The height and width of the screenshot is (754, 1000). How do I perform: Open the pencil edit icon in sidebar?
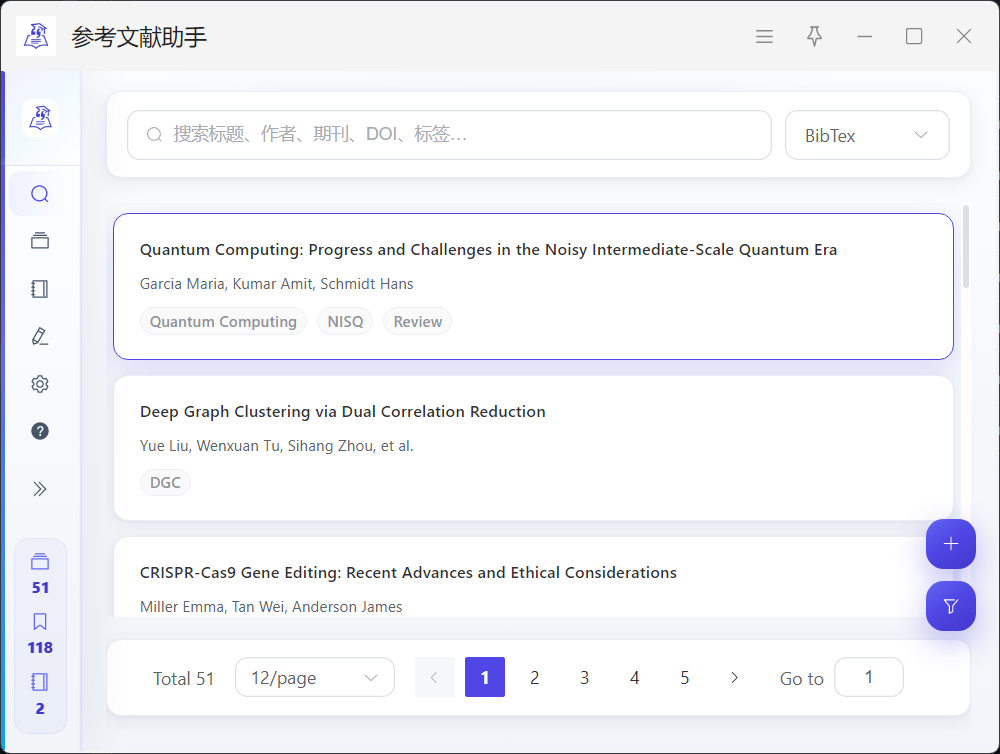(x=40, y=336)
